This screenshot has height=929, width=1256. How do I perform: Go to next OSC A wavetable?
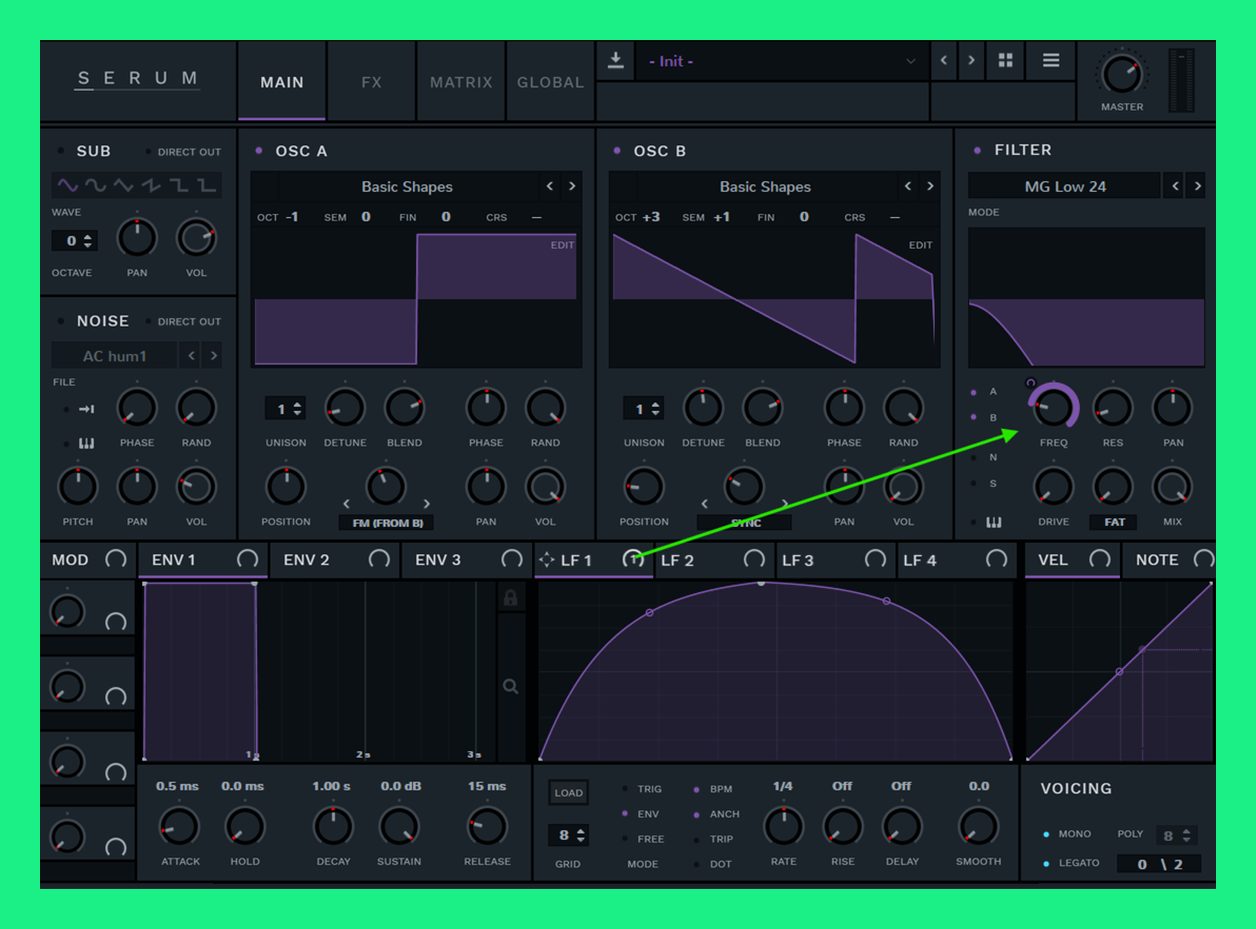572,186
